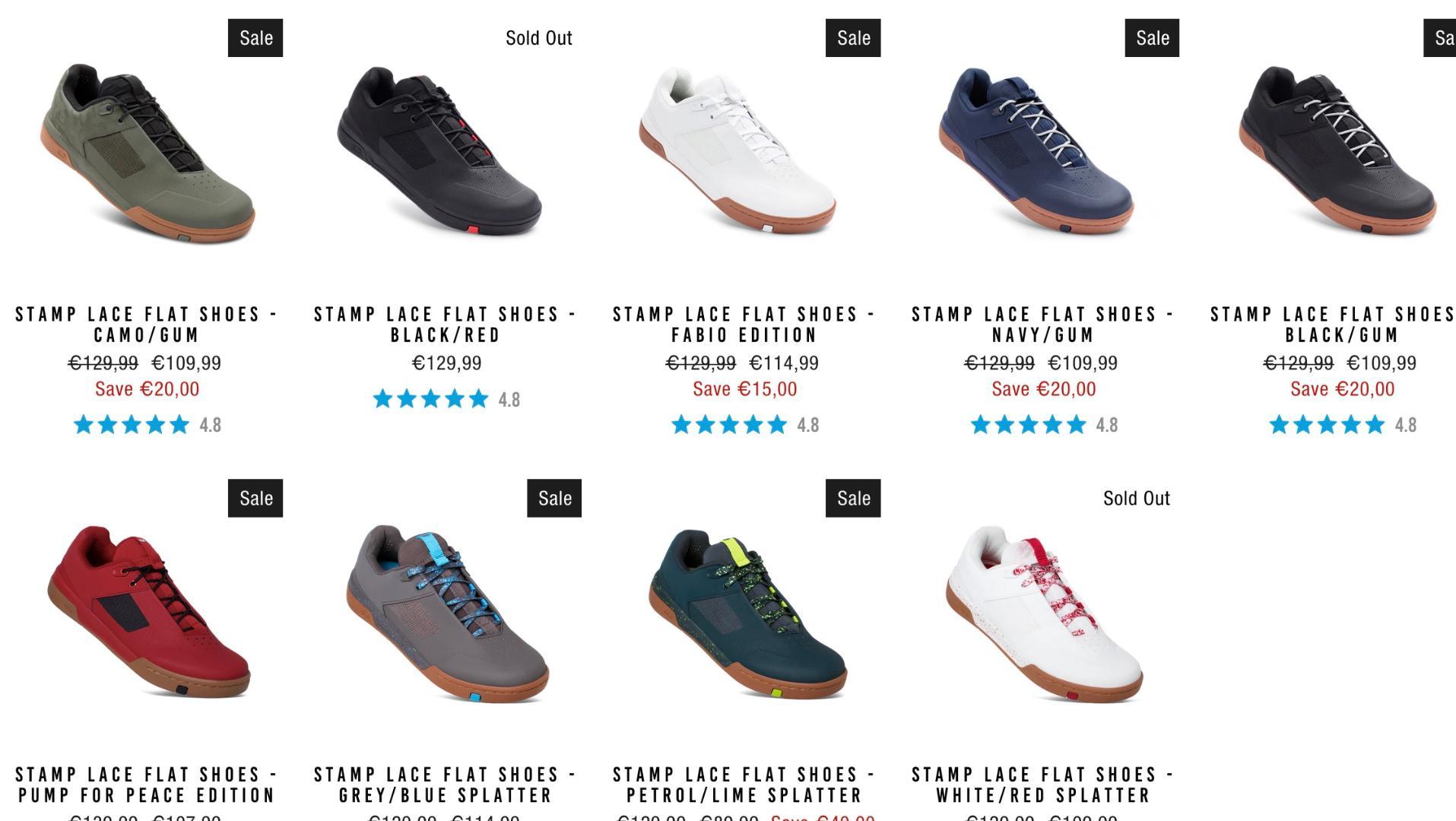Open the Black/Red shoe product image

pos(439,151)
